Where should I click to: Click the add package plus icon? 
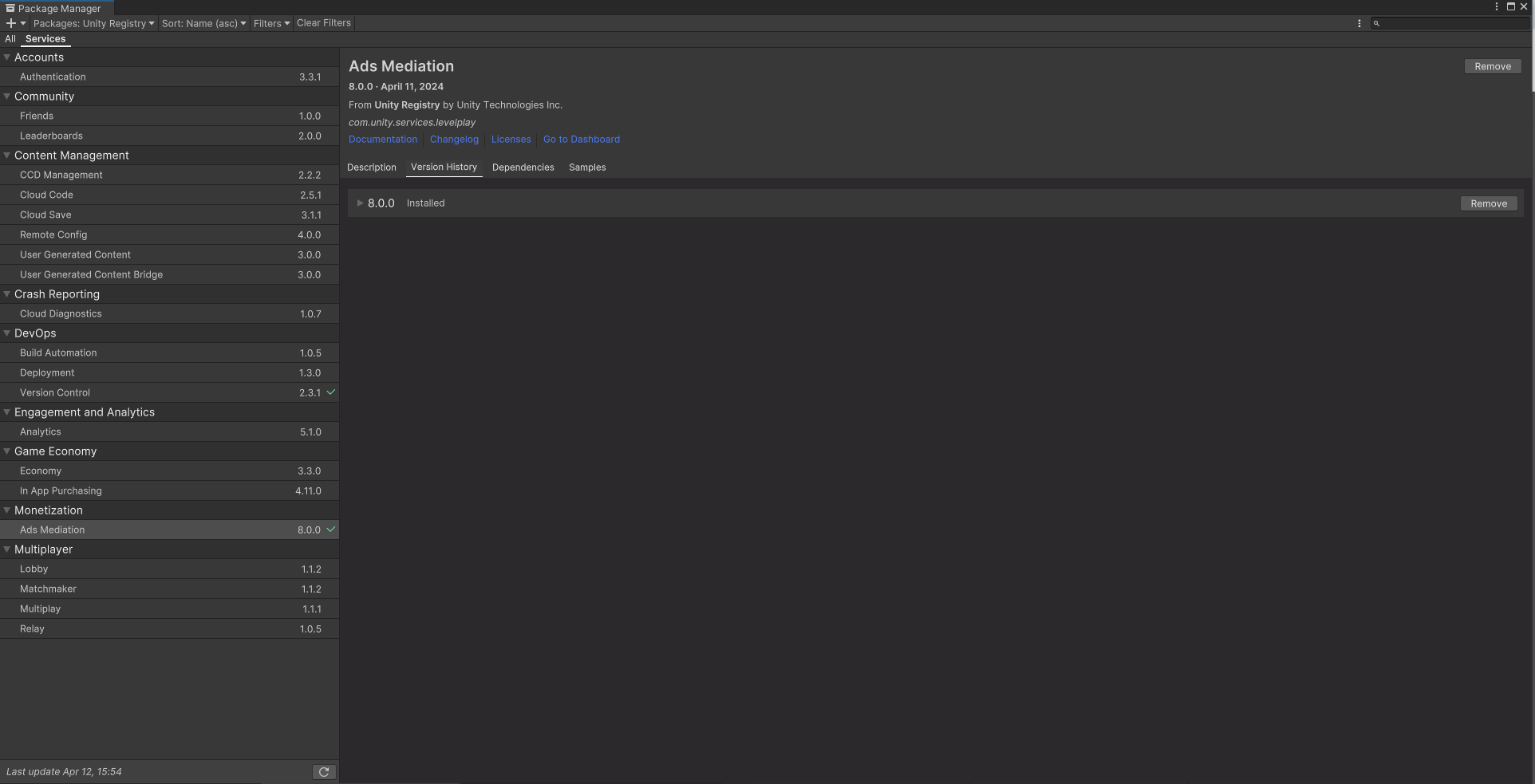pos(11,23)
